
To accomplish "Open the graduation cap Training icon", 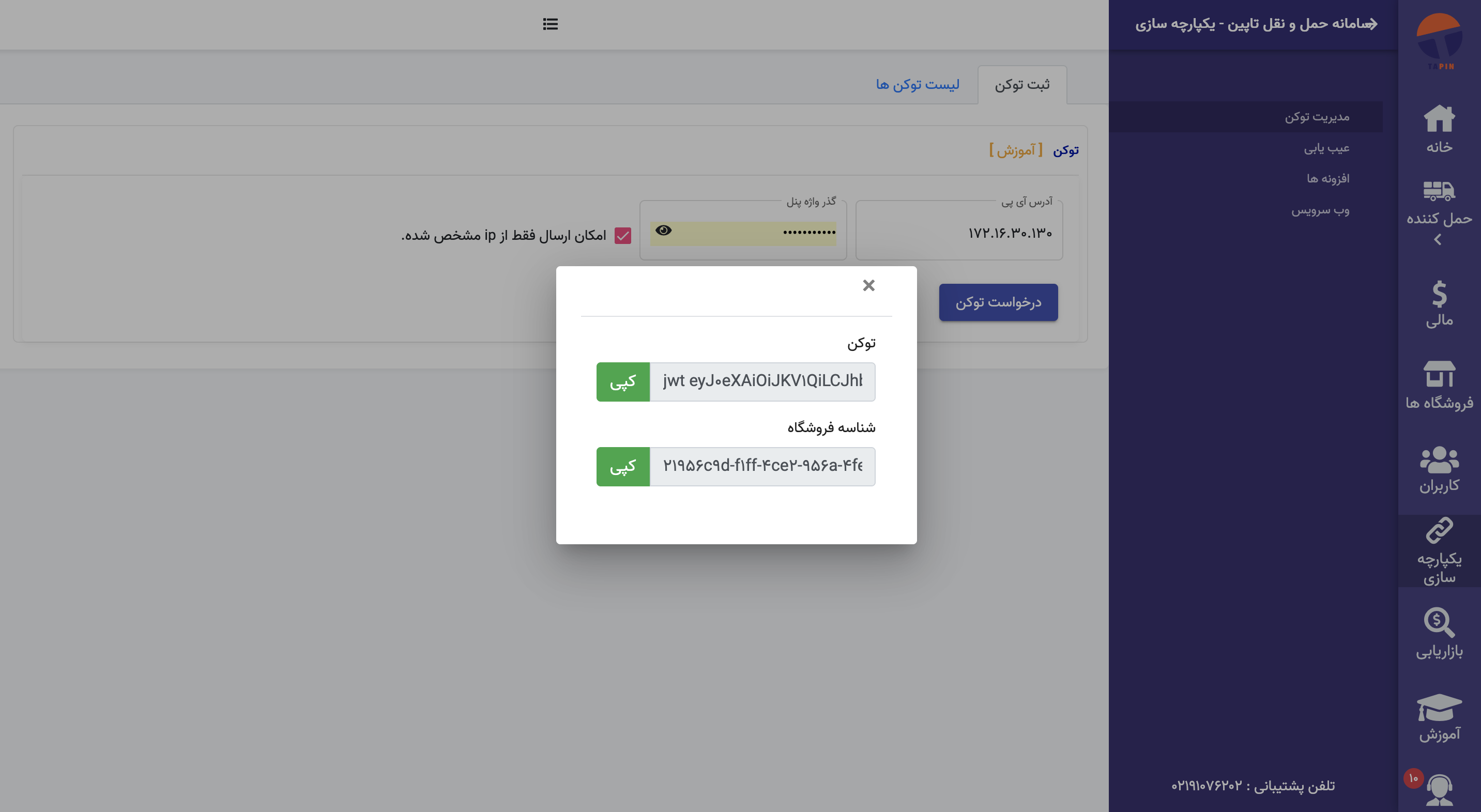I will click(x=1439, y=708).
